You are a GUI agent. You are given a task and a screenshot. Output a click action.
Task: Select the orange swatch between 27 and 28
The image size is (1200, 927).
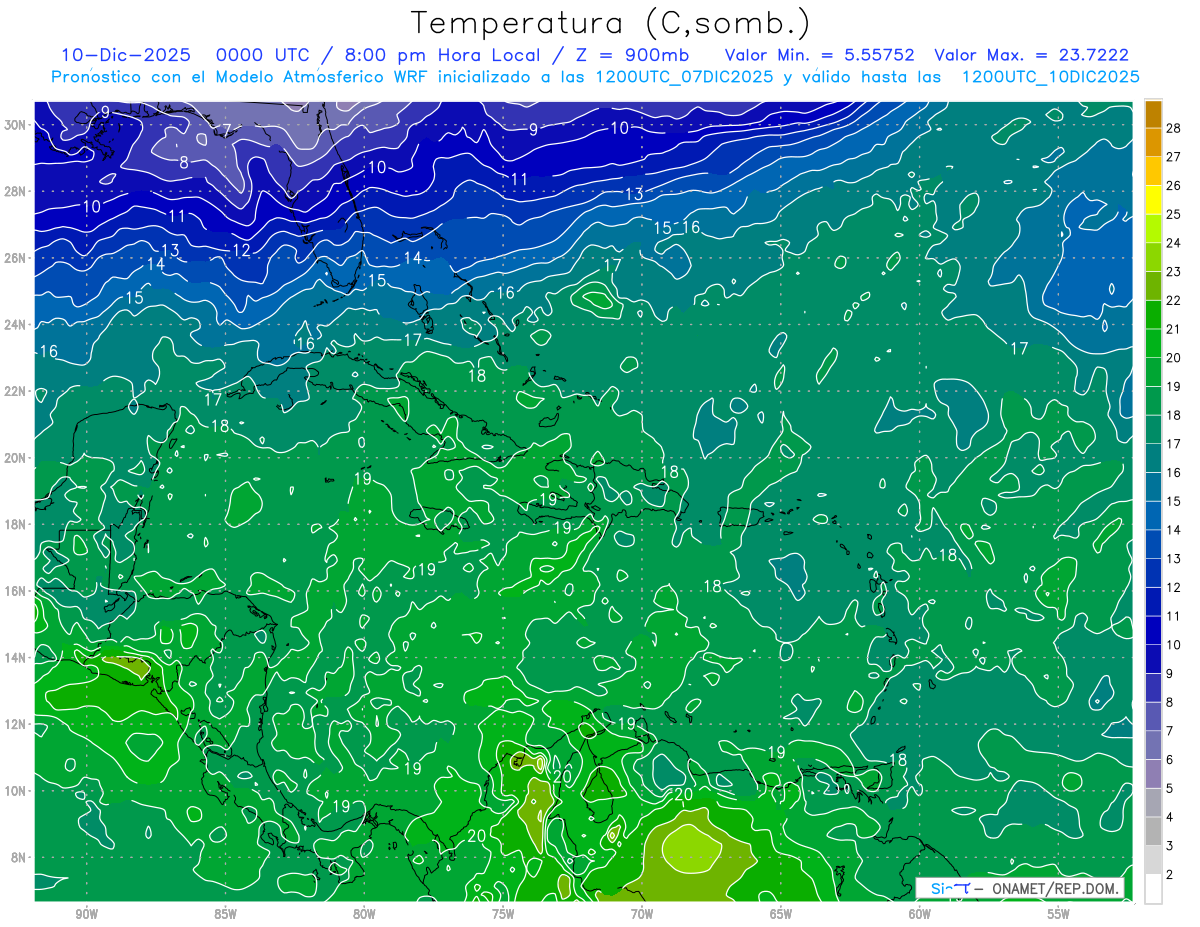coord(1154,142)
